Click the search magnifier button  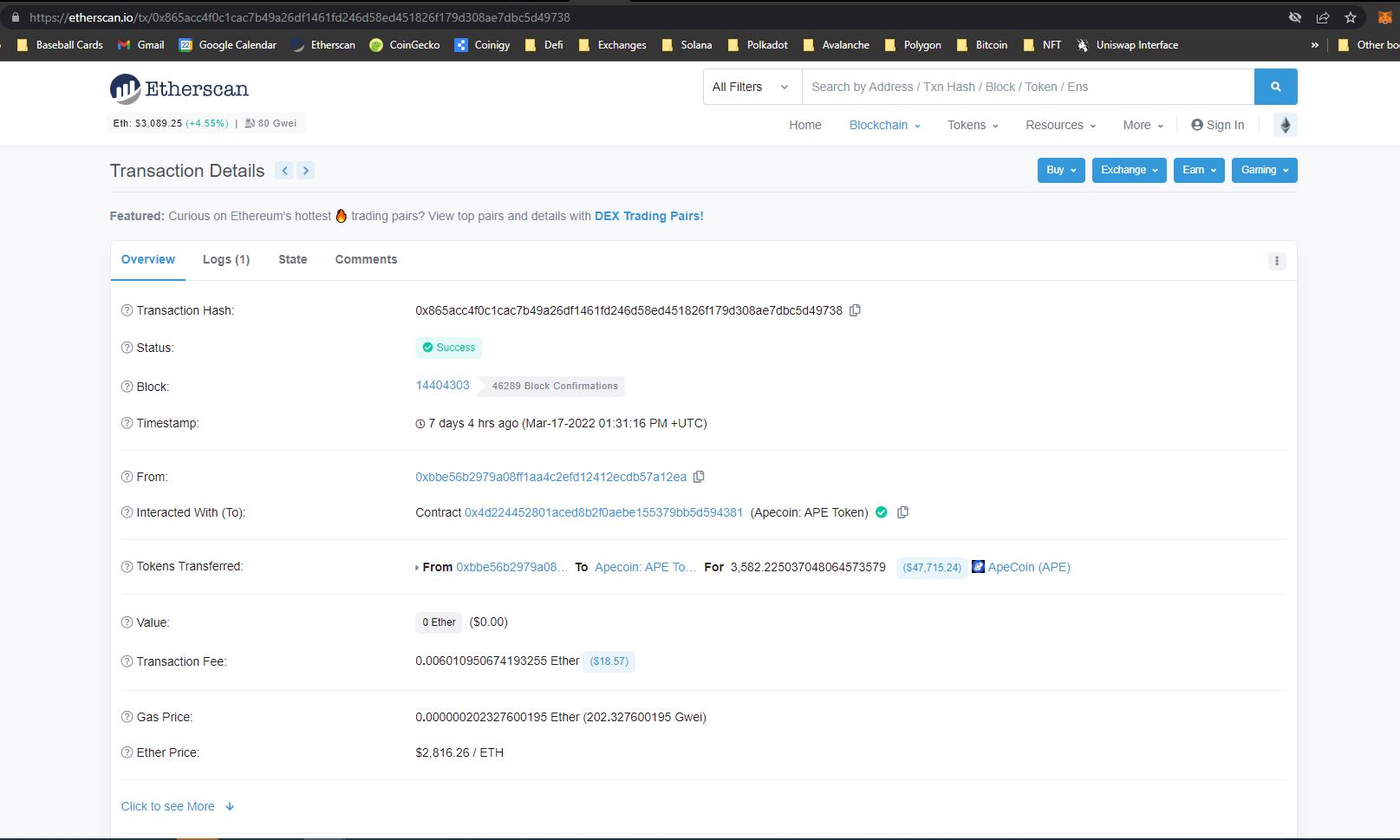pos(1275,87)
